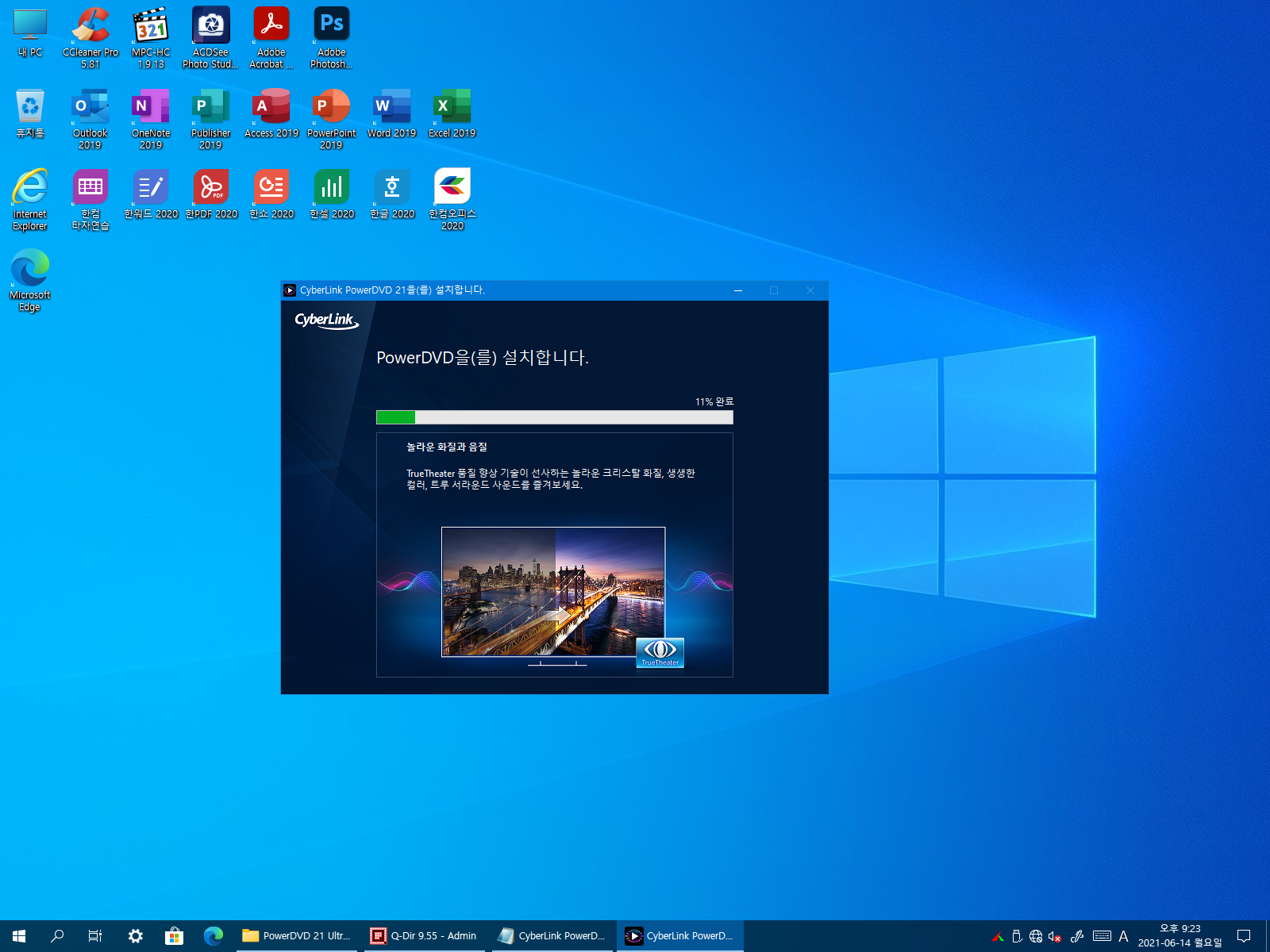The image size is (1270, 952).
Task: Open Edge browser from taskbar
Action: (213, 936)
